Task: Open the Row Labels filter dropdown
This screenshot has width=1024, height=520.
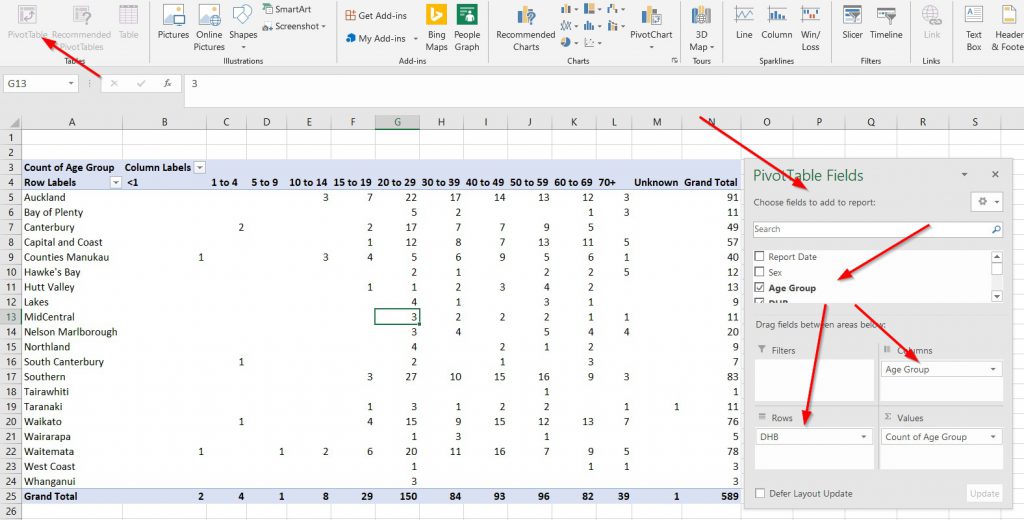Action: 115,183
